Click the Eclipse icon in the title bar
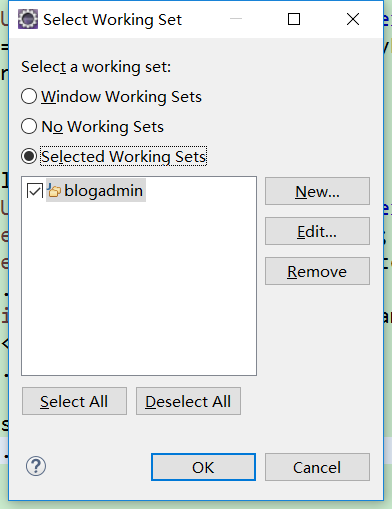 pos(28,19)
